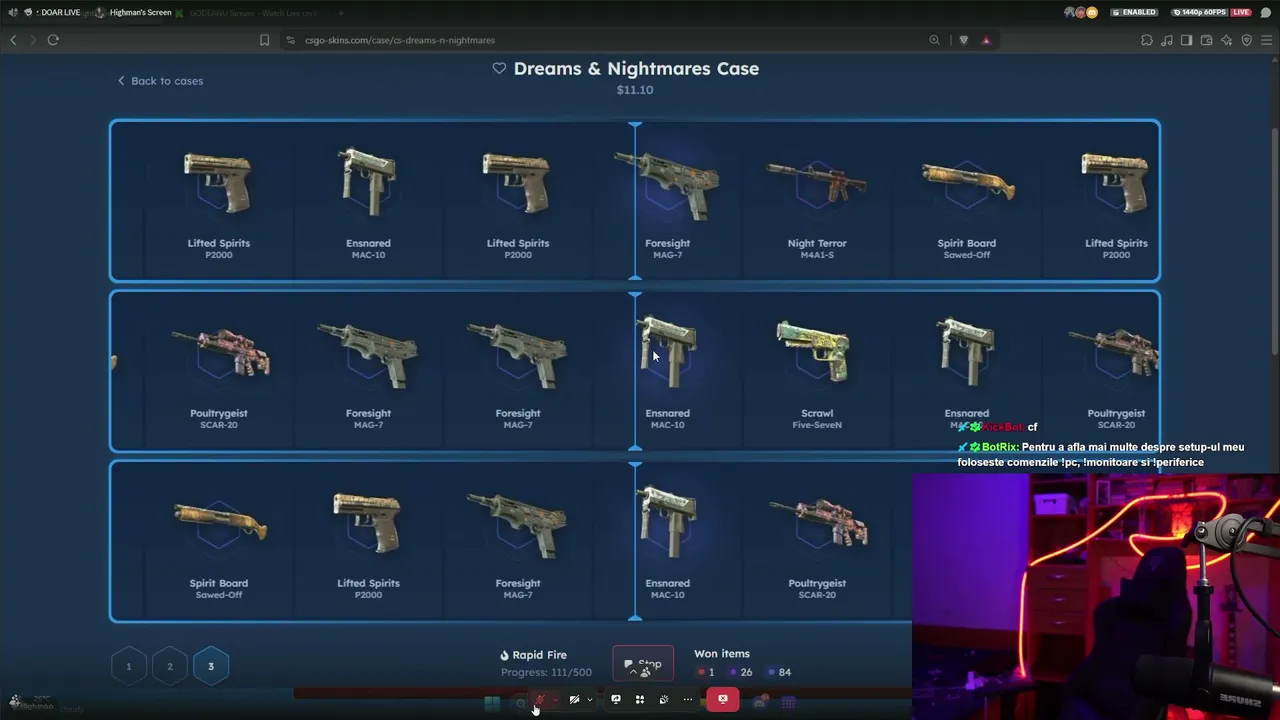Open more call options ellipsis

coord(688,700)
